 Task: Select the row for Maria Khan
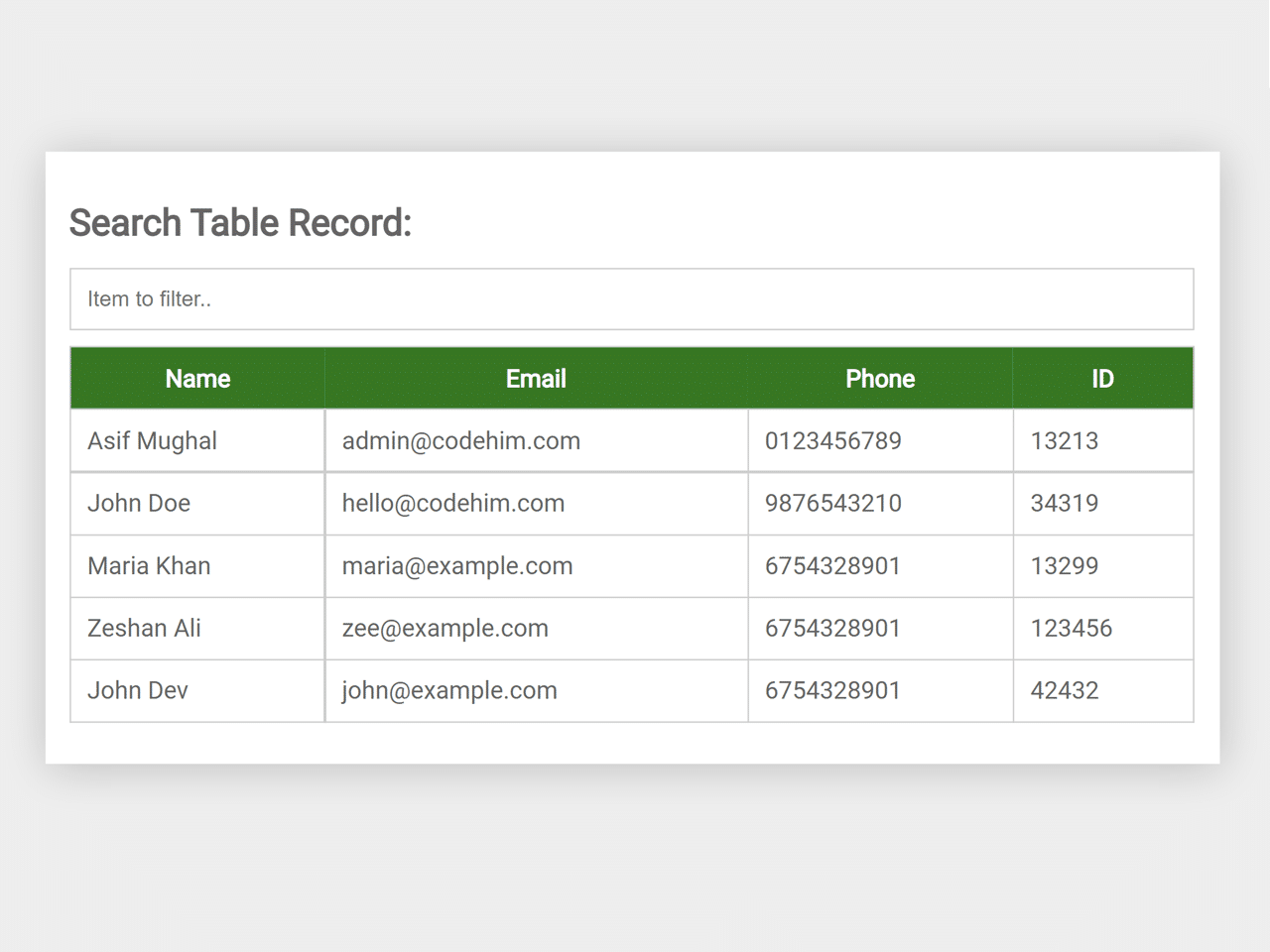(149, 565)
